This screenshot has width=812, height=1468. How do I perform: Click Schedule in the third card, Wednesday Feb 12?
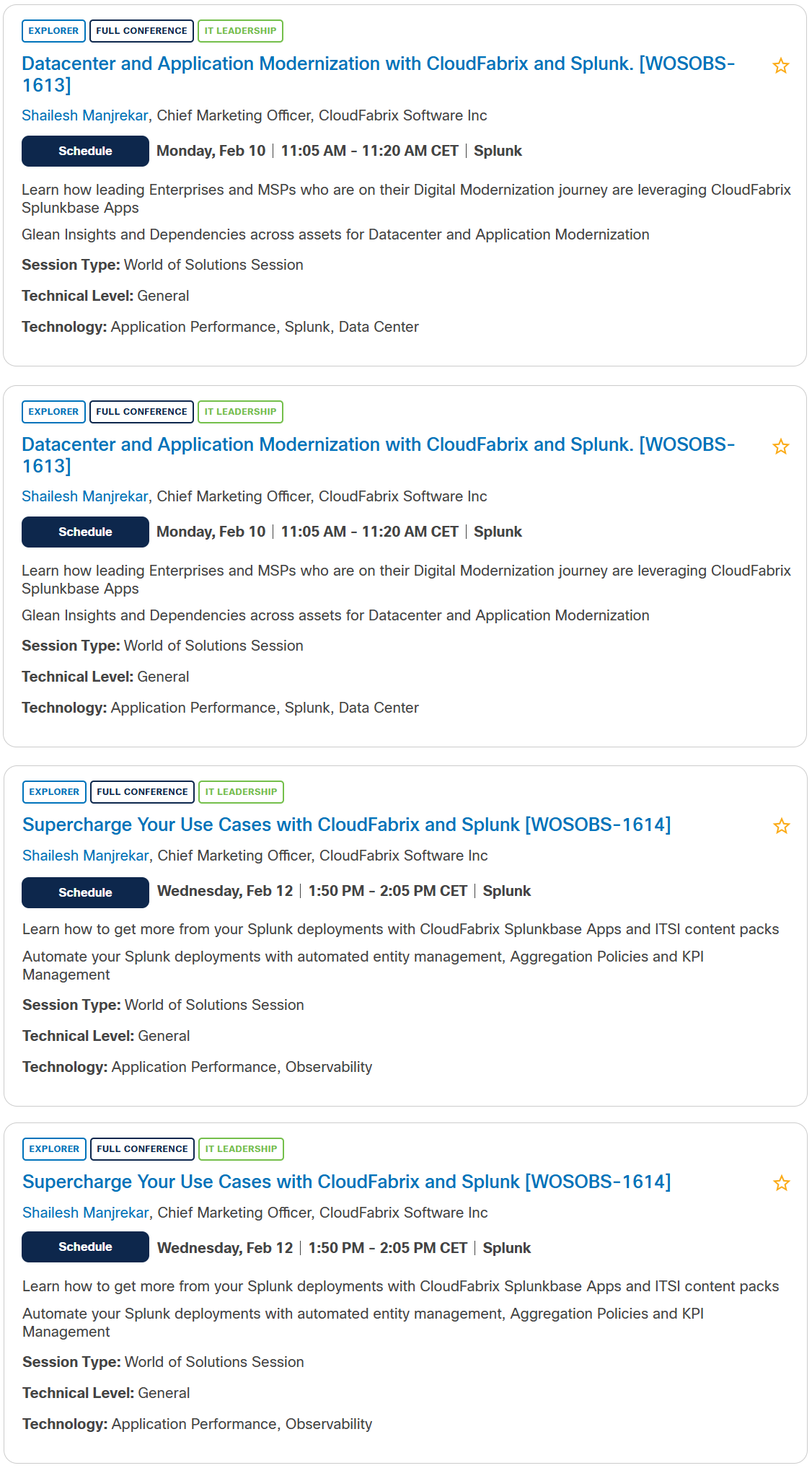85,892
